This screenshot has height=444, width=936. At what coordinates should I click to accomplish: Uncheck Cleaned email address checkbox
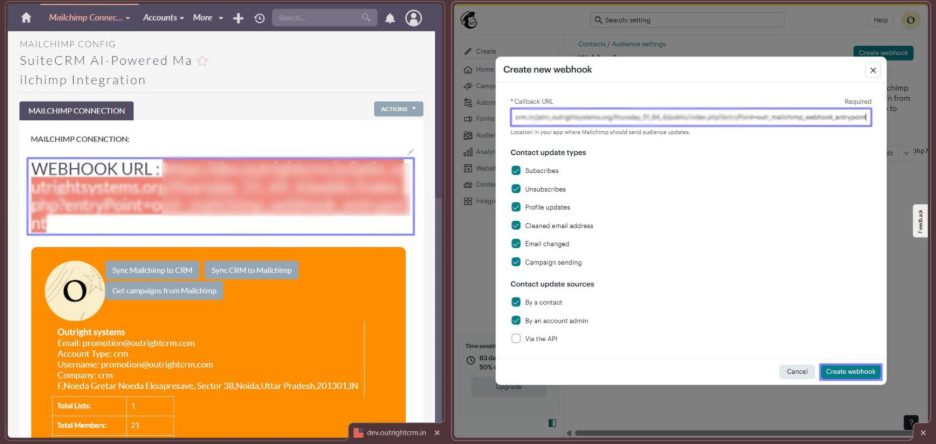tap(516, 226)
